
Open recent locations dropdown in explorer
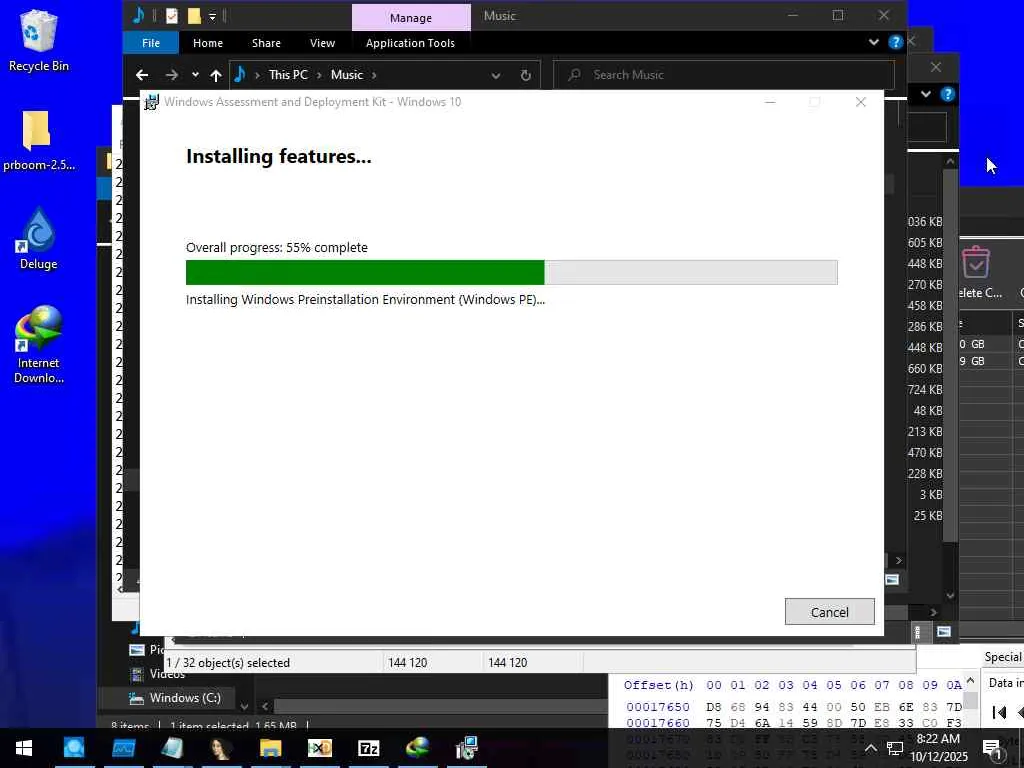coord(195,75)
